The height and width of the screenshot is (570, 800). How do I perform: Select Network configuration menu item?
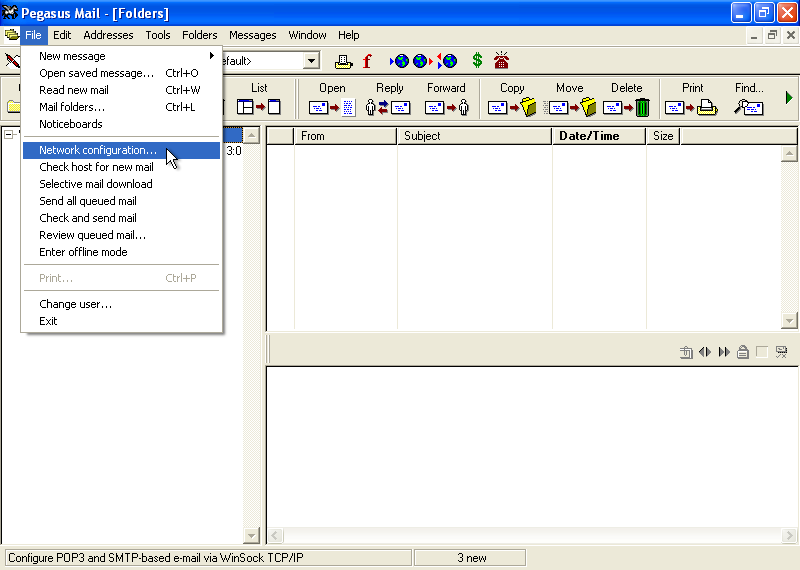pyautogui.click(x=121, y=150)
